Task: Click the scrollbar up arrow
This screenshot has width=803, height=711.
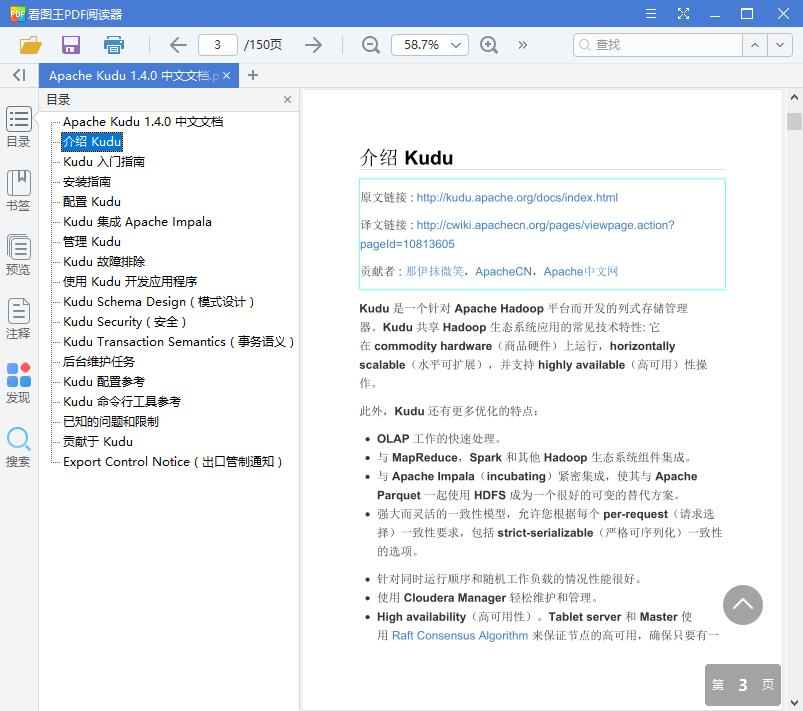Action: 794,97
